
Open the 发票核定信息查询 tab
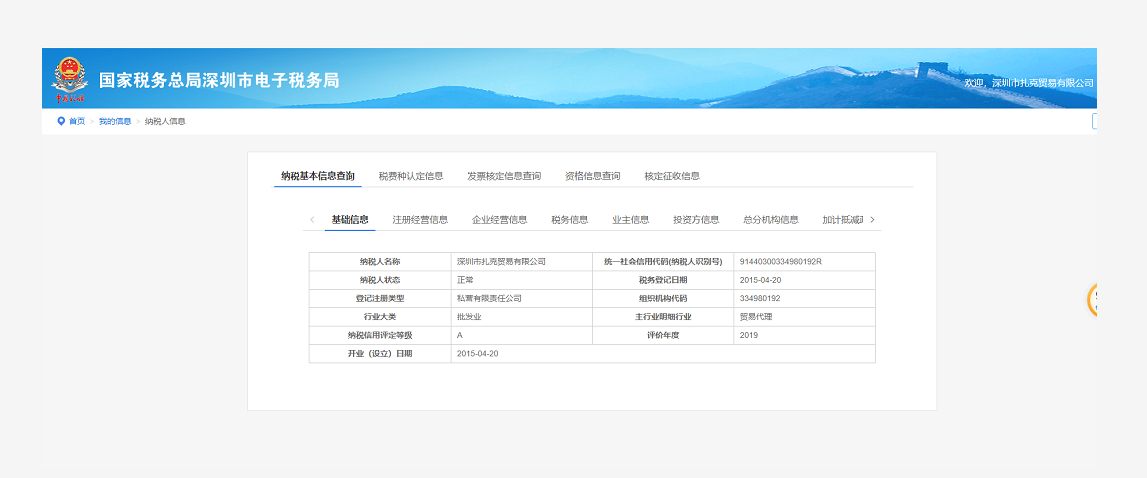click(503, 176)
